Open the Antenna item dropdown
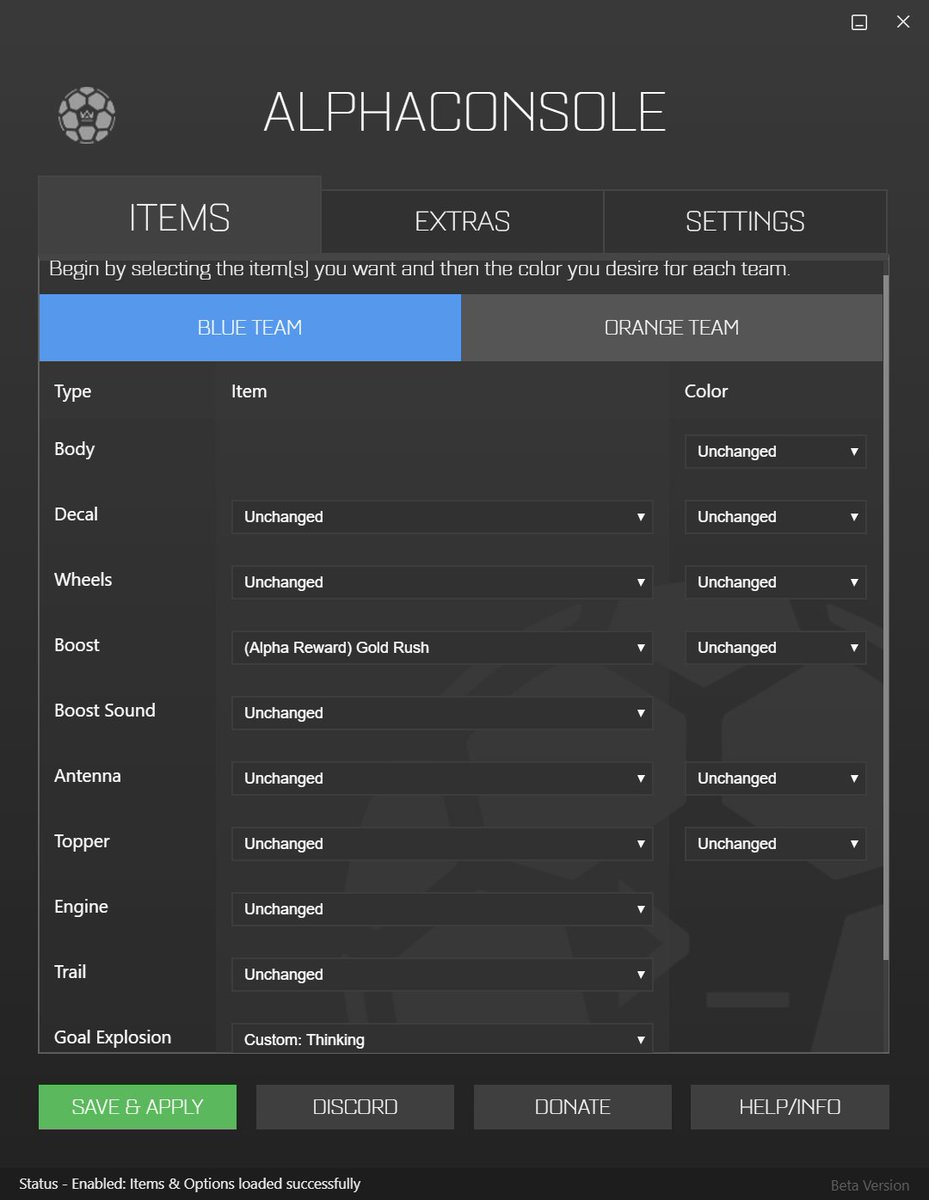The height and width of the screenshot is (1200, 929). click(441, 778)
